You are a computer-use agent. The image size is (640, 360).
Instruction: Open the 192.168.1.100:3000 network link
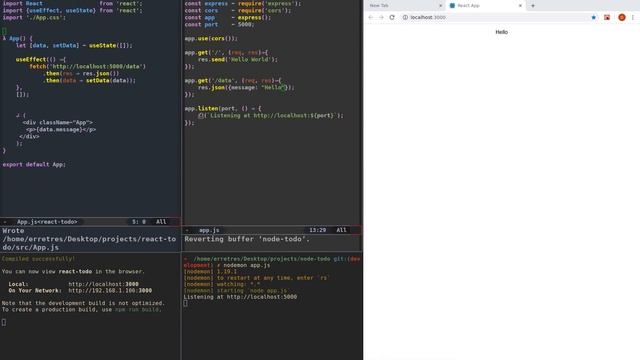click(x=110, y=291)
